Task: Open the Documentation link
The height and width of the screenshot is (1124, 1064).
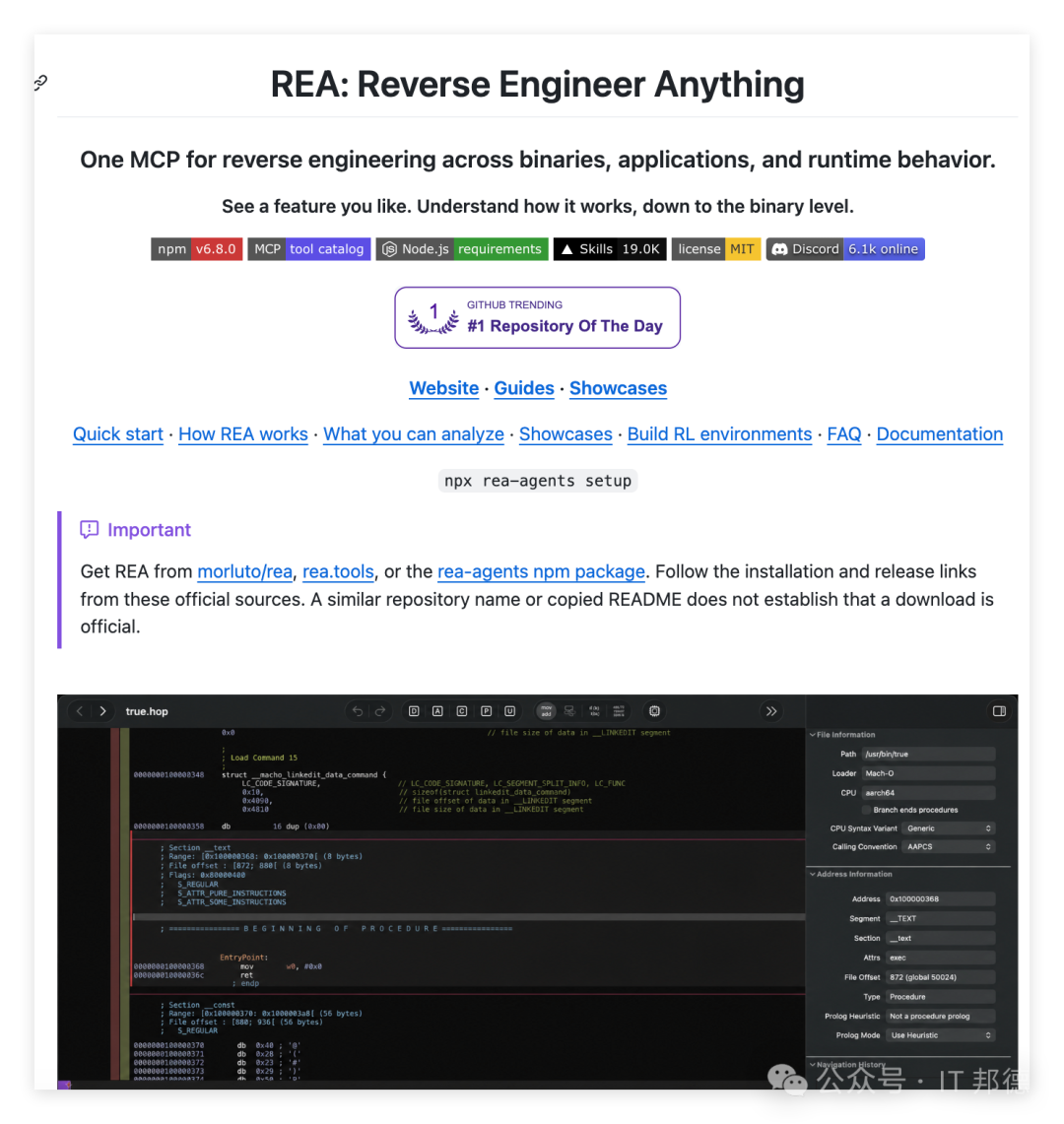Action: 939,434
